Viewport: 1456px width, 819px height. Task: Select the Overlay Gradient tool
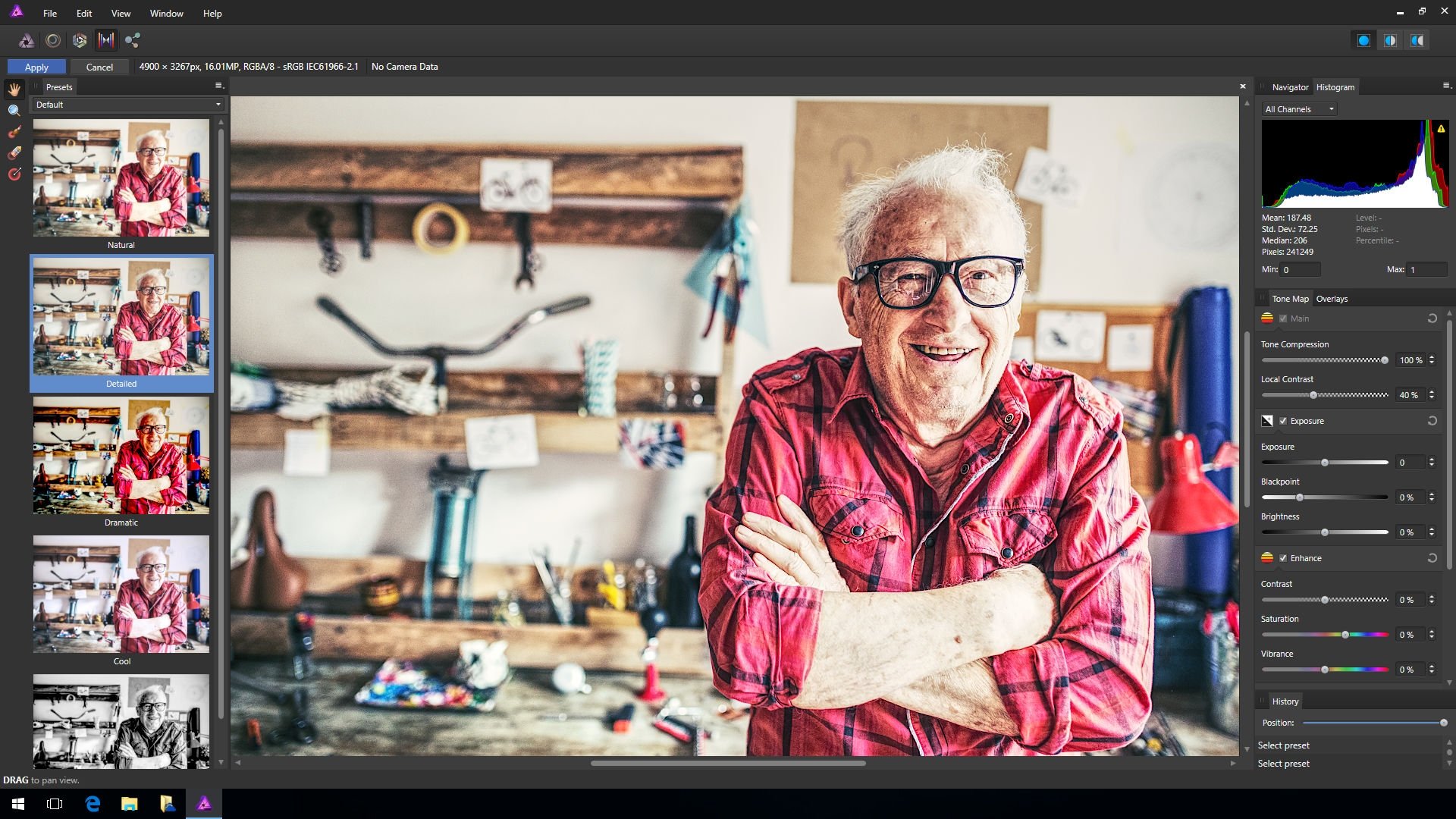pos(14,174)
